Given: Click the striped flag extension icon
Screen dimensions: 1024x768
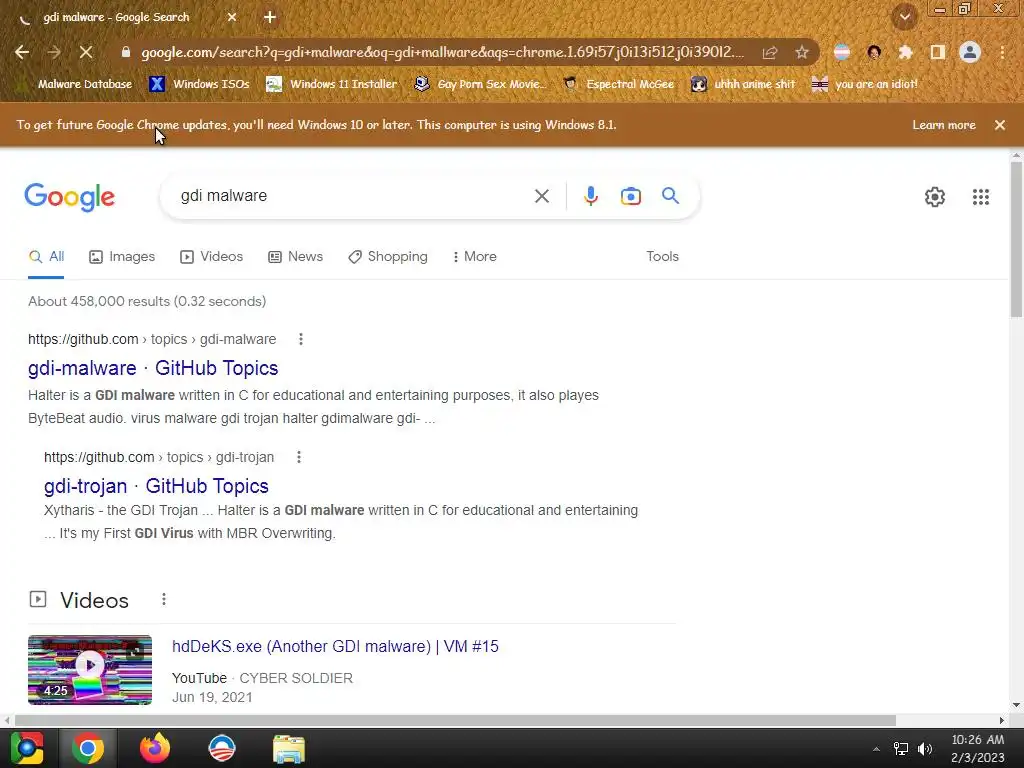Looking at the screenshot, I should [x=842, y=52].
